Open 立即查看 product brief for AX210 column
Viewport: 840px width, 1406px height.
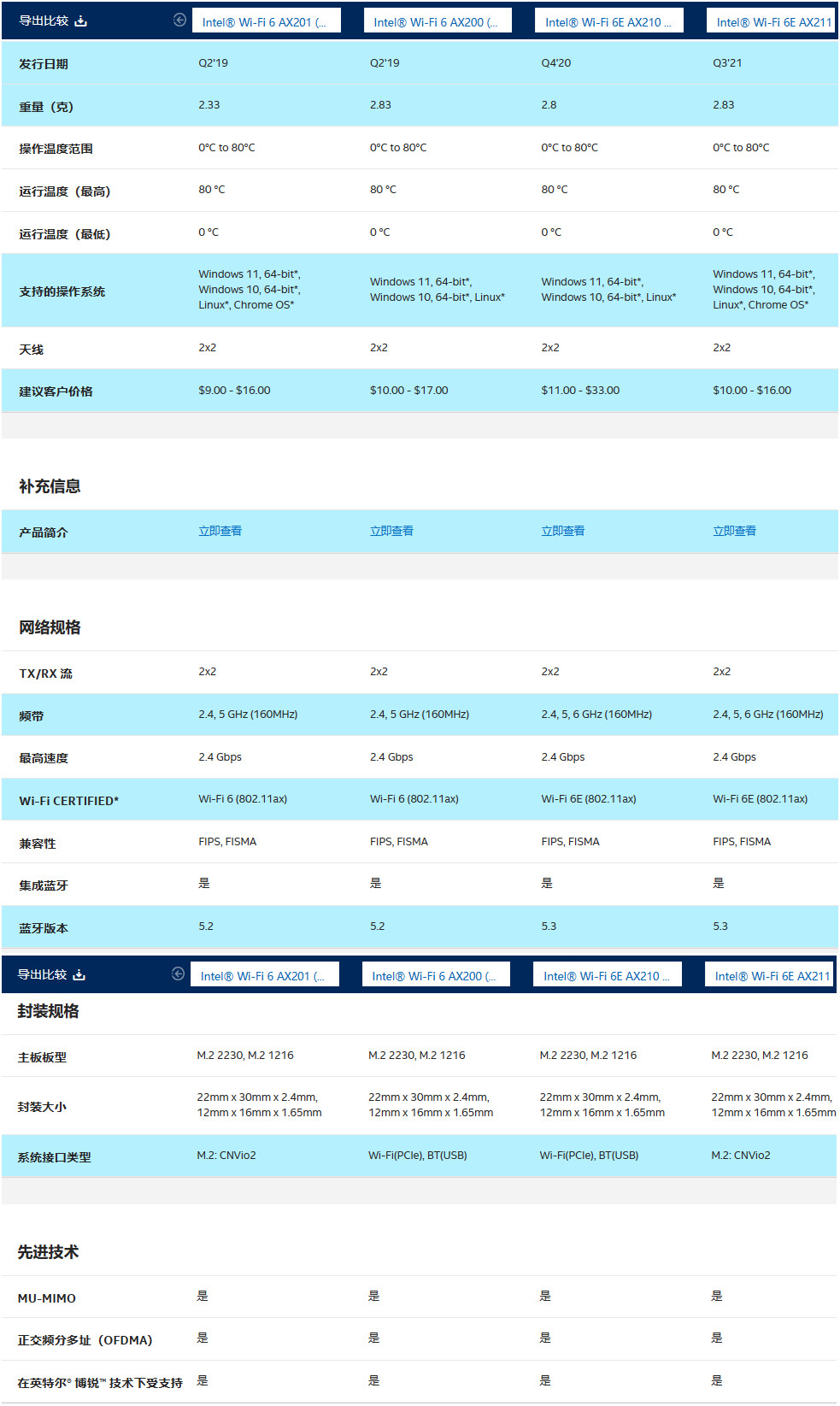click(563, 531)
